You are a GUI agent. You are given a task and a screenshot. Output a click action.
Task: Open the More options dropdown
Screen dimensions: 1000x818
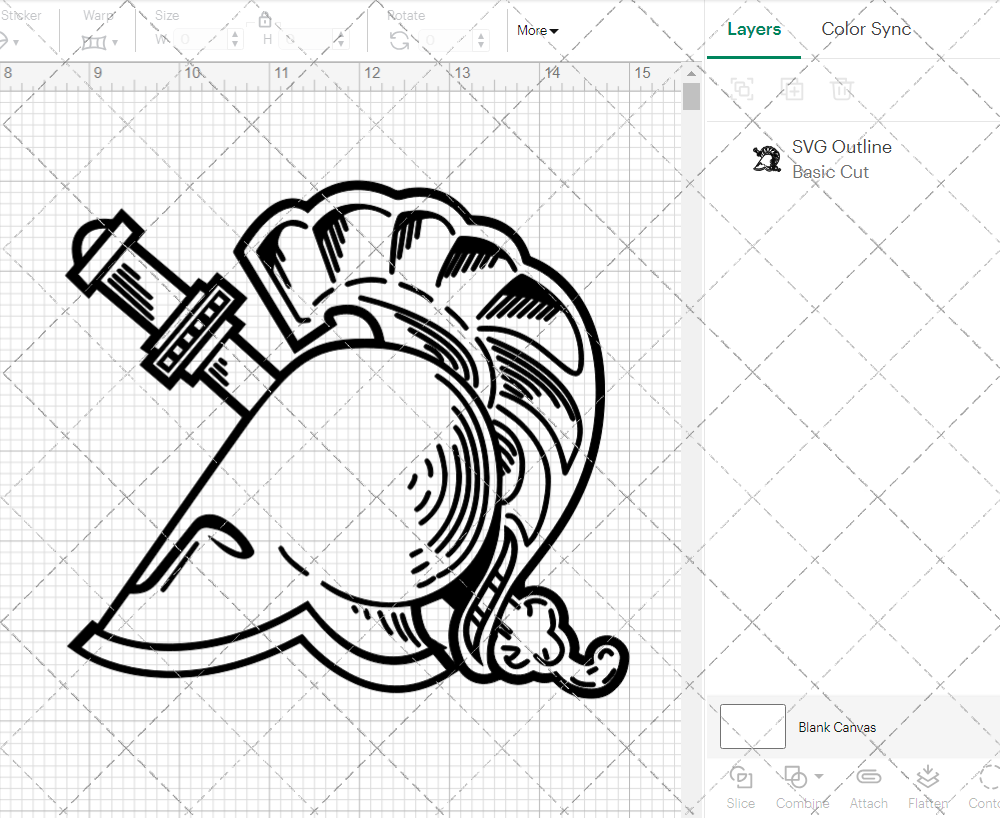(537, 31)
